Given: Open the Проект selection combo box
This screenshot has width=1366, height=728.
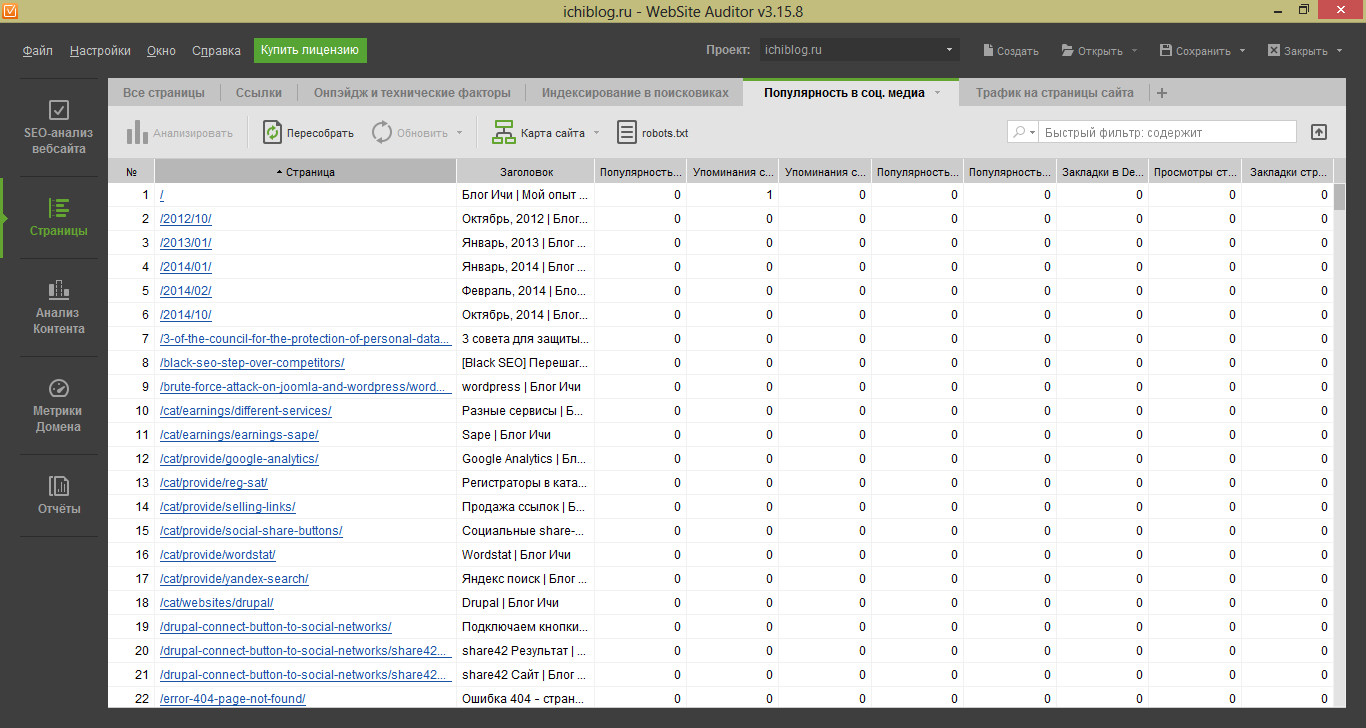Looking at the screenshot, I should click(858, 50).
